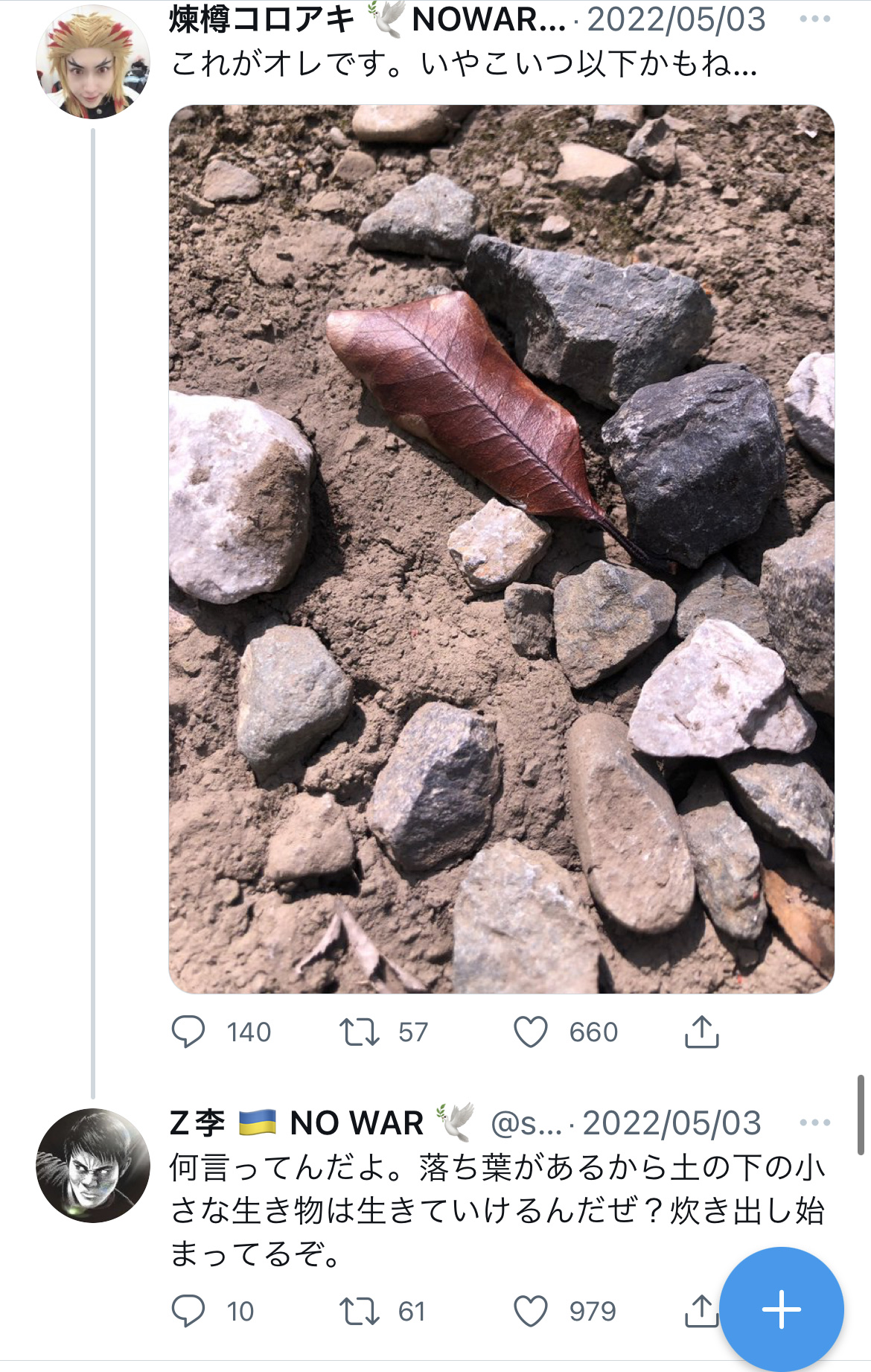The image size is (871, 1372).
Task: Open Z李's monochrome profile avatar
Action: point(93,1165)
